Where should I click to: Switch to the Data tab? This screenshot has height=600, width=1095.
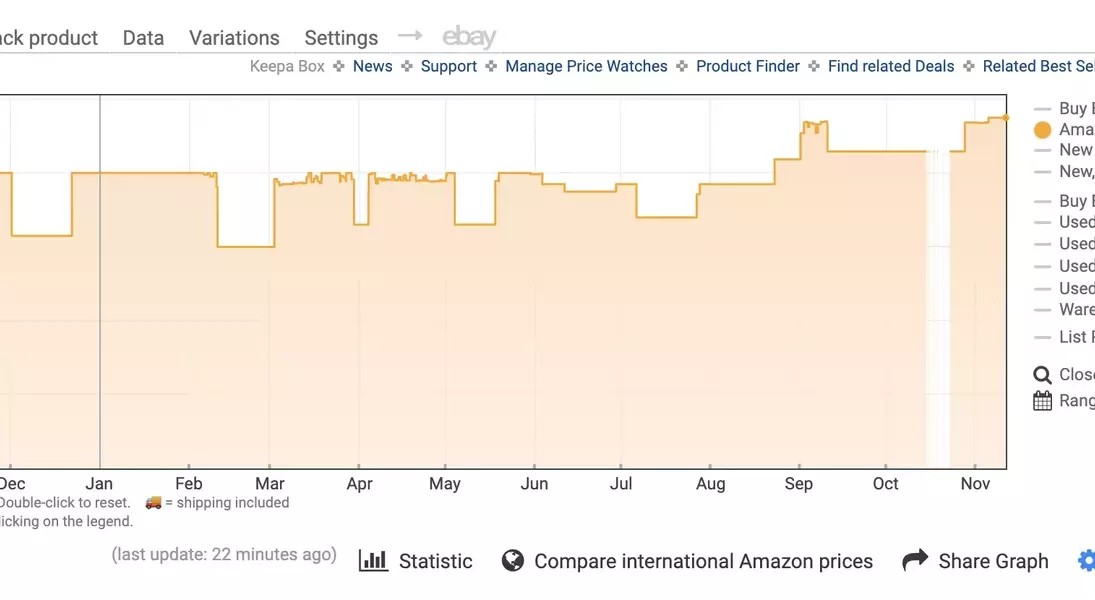point(143,38)
